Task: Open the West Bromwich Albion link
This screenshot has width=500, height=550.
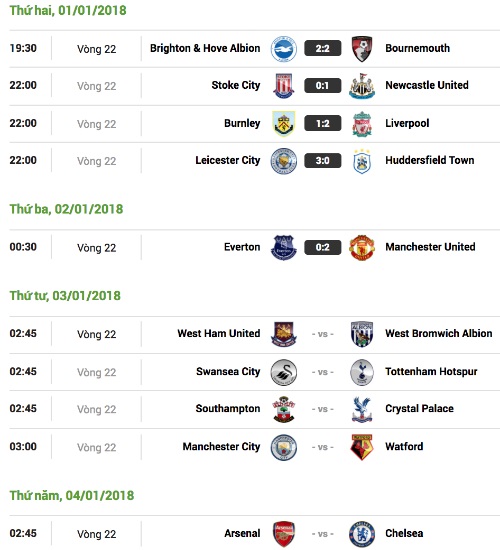Action: [x=439, y=333]
